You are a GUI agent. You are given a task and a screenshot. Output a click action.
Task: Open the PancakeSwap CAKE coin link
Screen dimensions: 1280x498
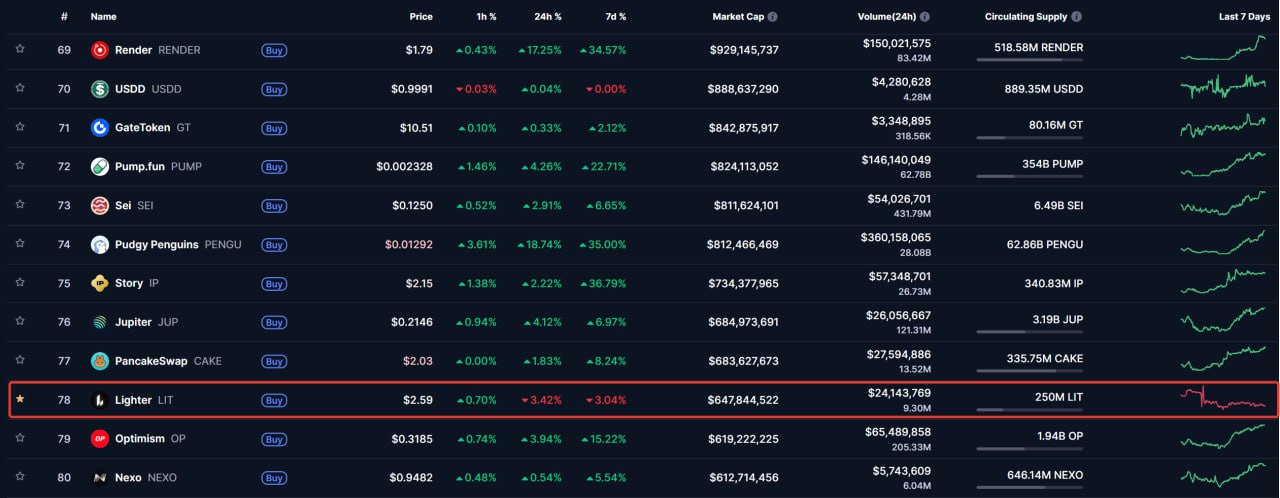168,361
